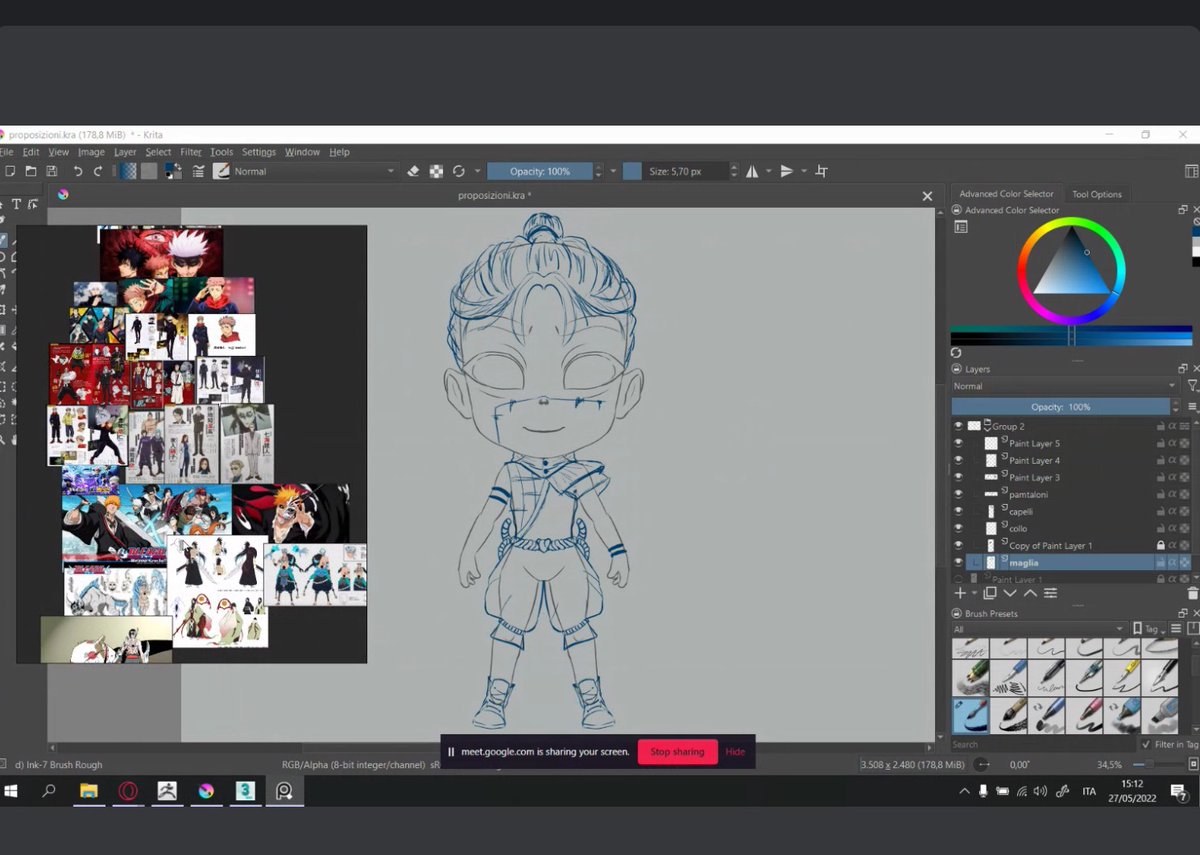Screen dimensions: 1200x855
Task: Click the color selector settings icon
Action: pos(961,227)
